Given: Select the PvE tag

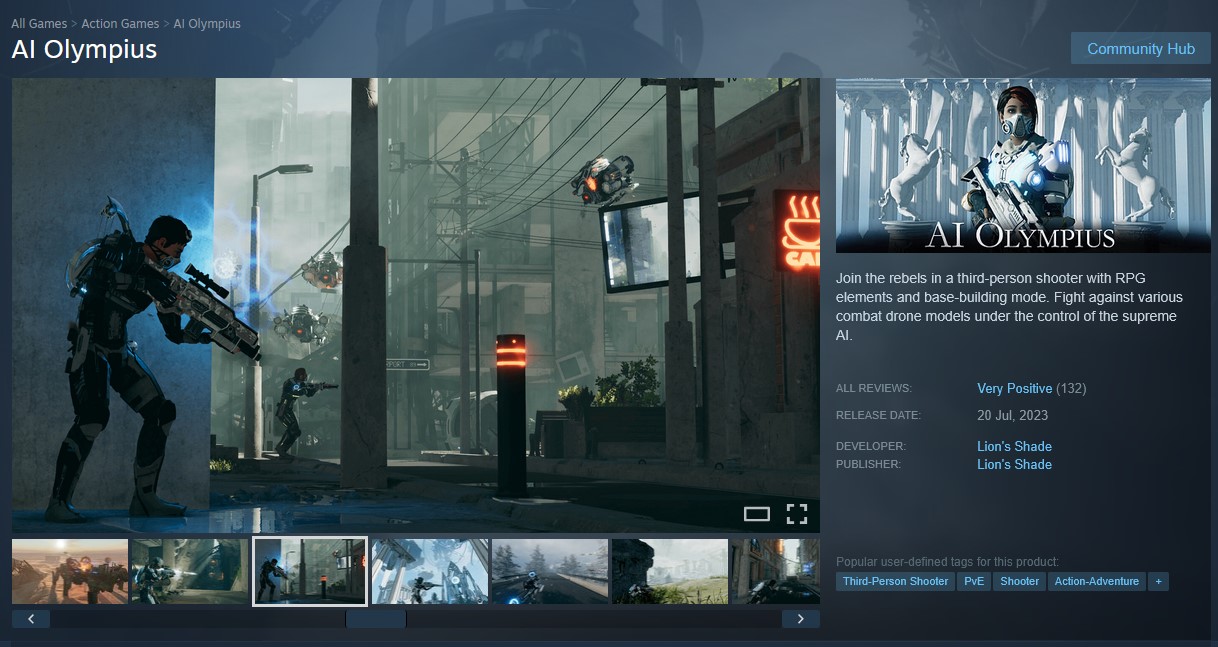Looking at the screenshot, I should [974, 581].
